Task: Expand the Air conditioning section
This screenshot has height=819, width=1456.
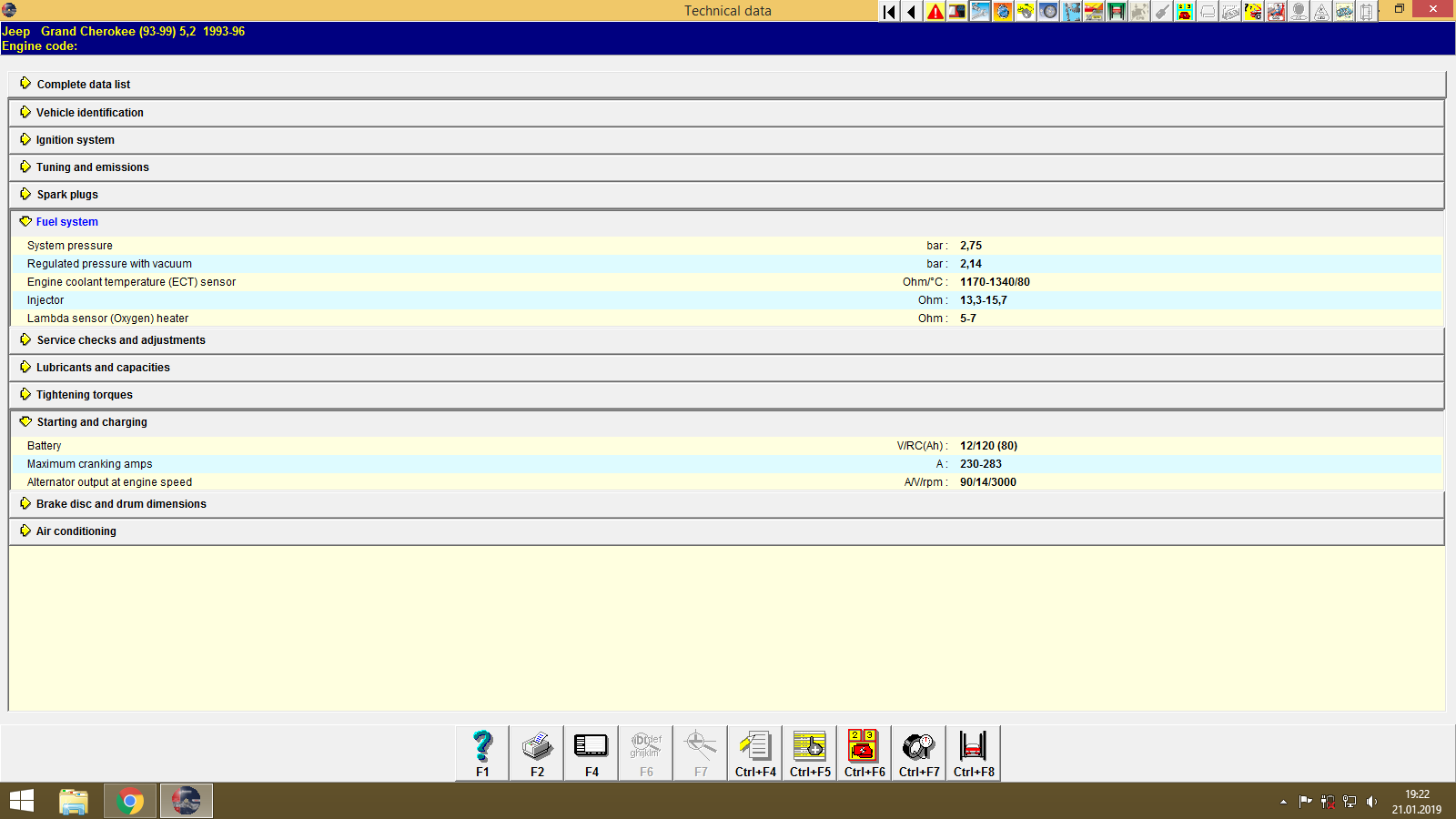Action: pyautogui.click(x=76, y=531)
